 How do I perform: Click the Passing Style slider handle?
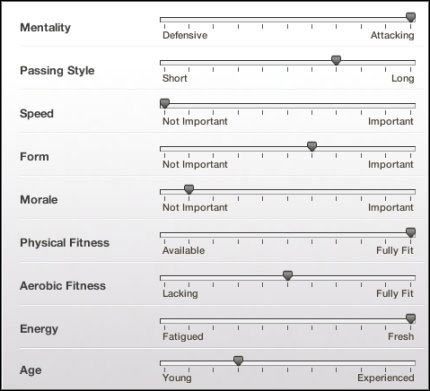336,60
